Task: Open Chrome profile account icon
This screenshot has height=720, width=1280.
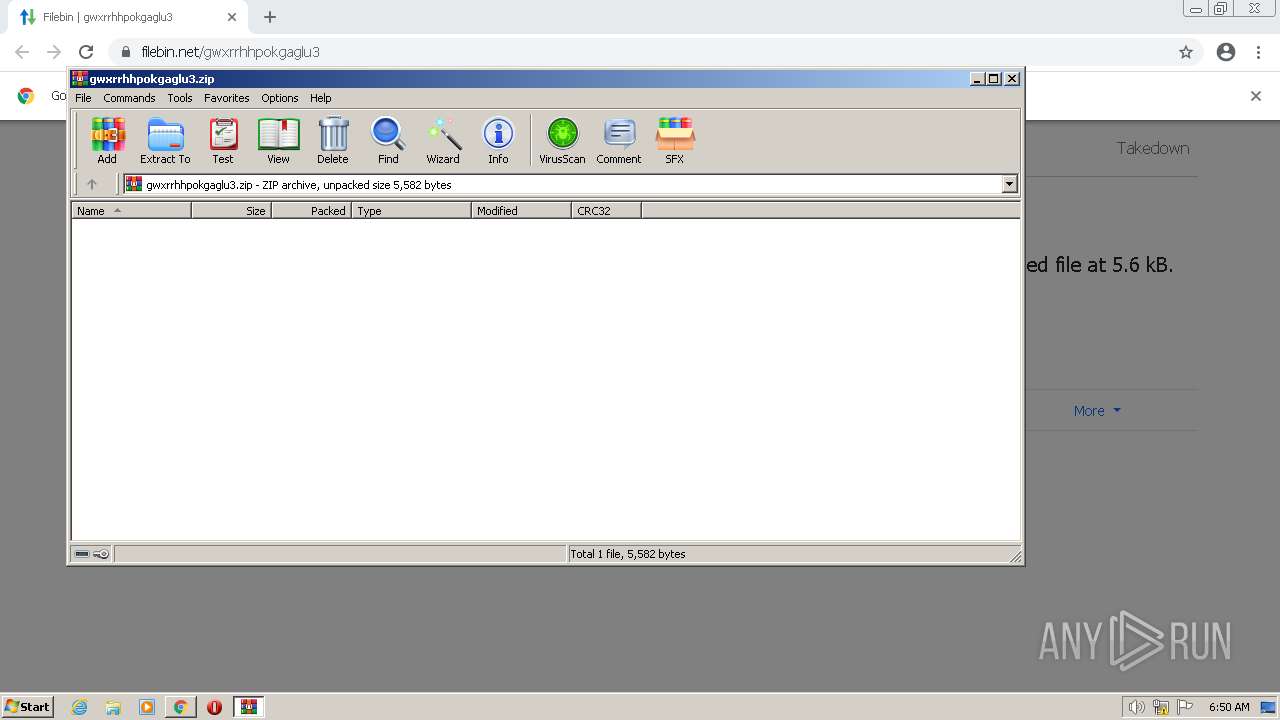Action: (x=1226, y=52)
